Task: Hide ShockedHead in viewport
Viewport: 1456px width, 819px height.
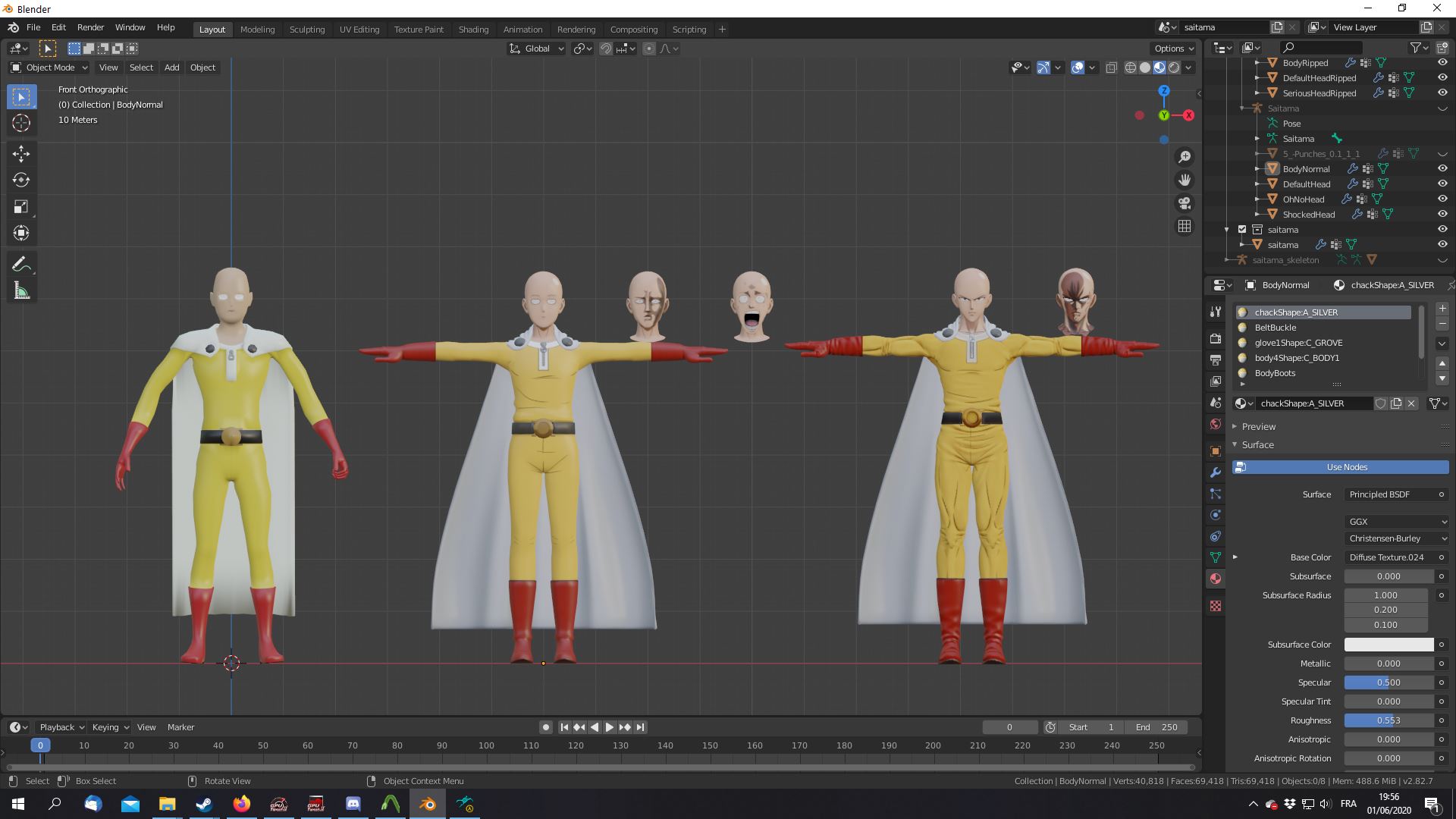Action: [x=1442, y=214]
